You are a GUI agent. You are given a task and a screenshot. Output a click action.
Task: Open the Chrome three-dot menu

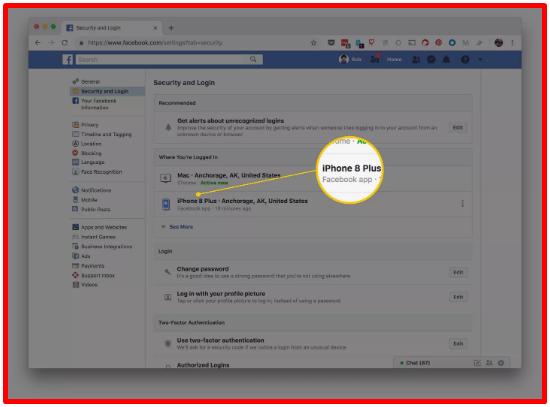512,43
